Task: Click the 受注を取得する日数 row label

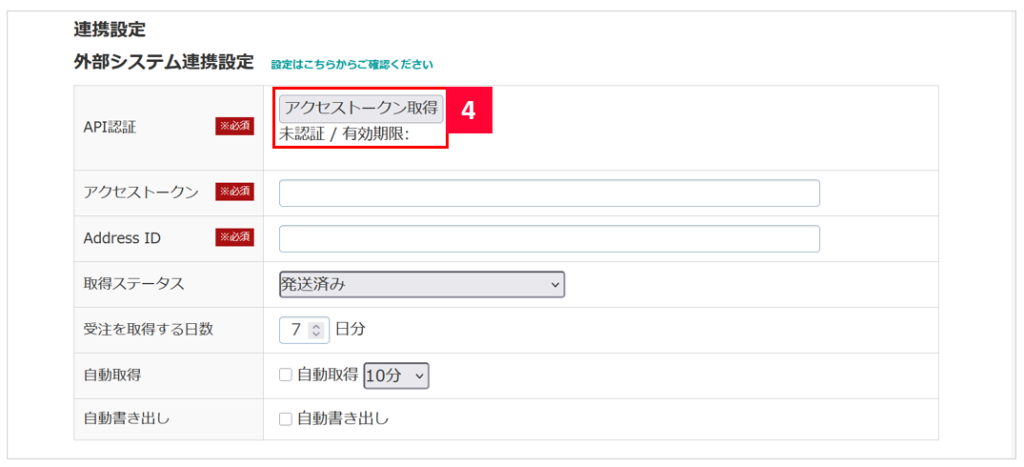Action: pos(148,329)
